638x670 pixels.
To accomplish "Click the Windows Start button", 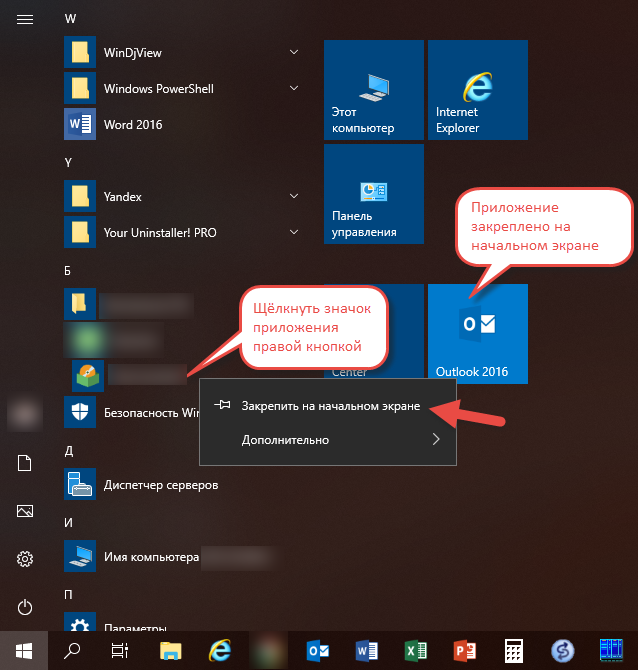I will pyautogui.click(x=24, y=651).
